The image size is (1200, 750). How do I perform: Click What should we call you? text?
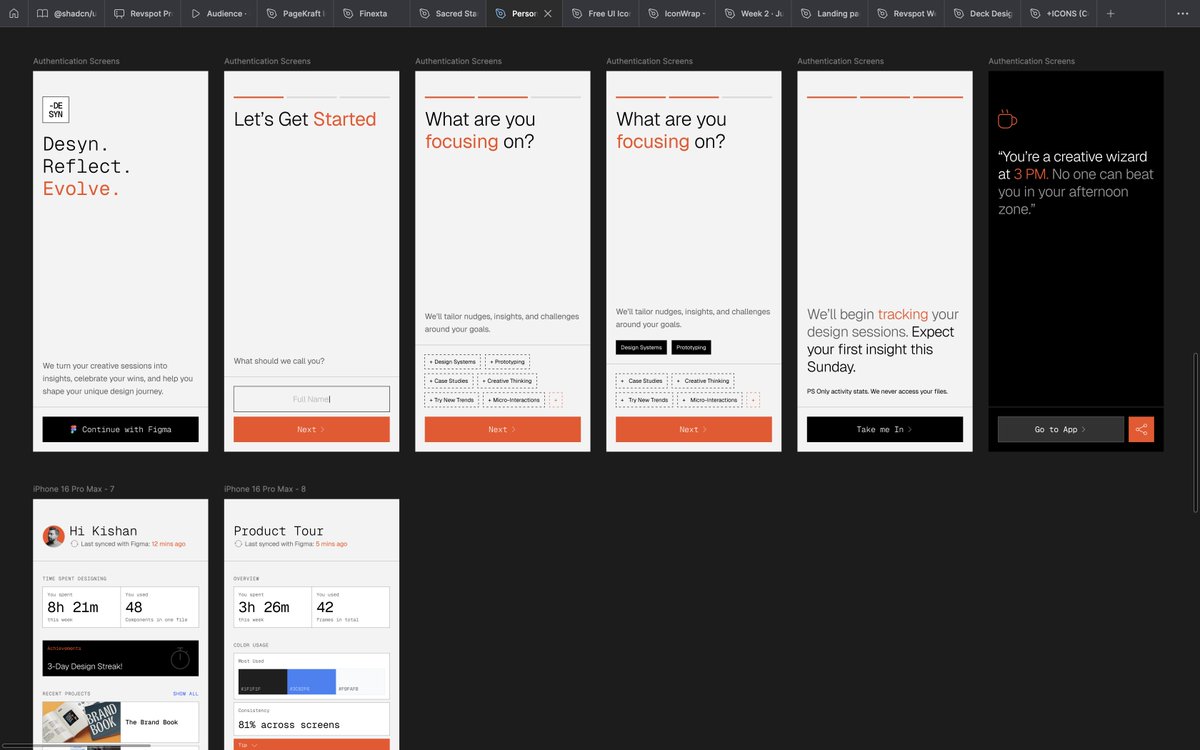(x=279, y=361)
